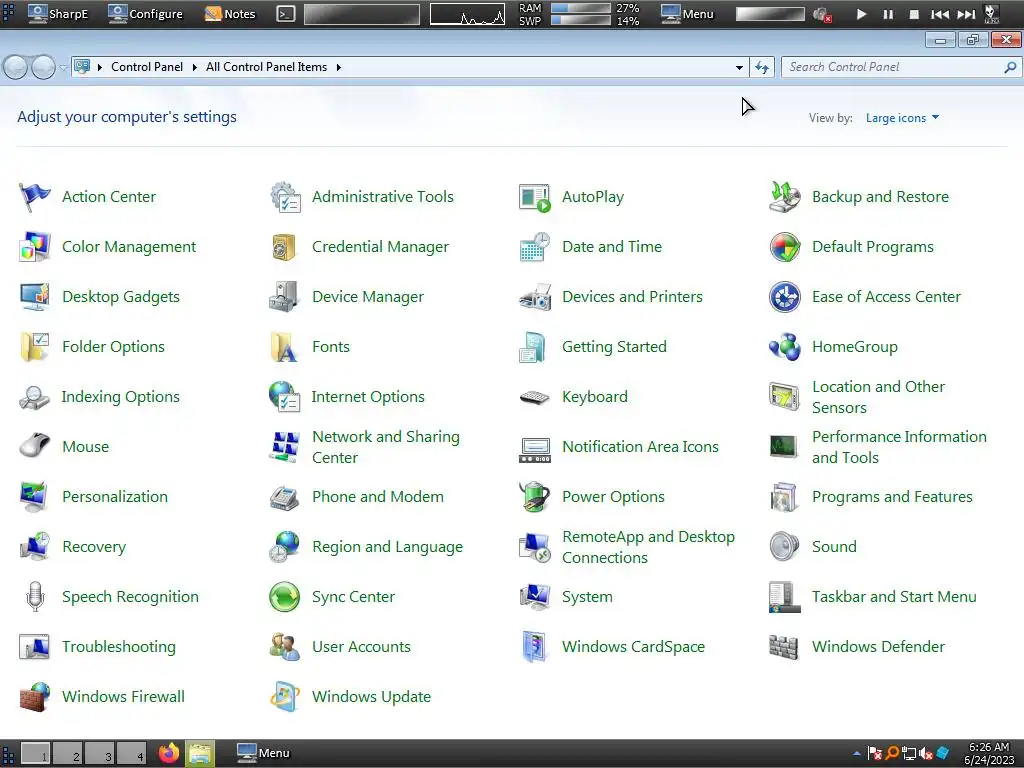The height and width of the screenshot is (768, 1024).
Task: Open the System link
Action: (587, 597)
